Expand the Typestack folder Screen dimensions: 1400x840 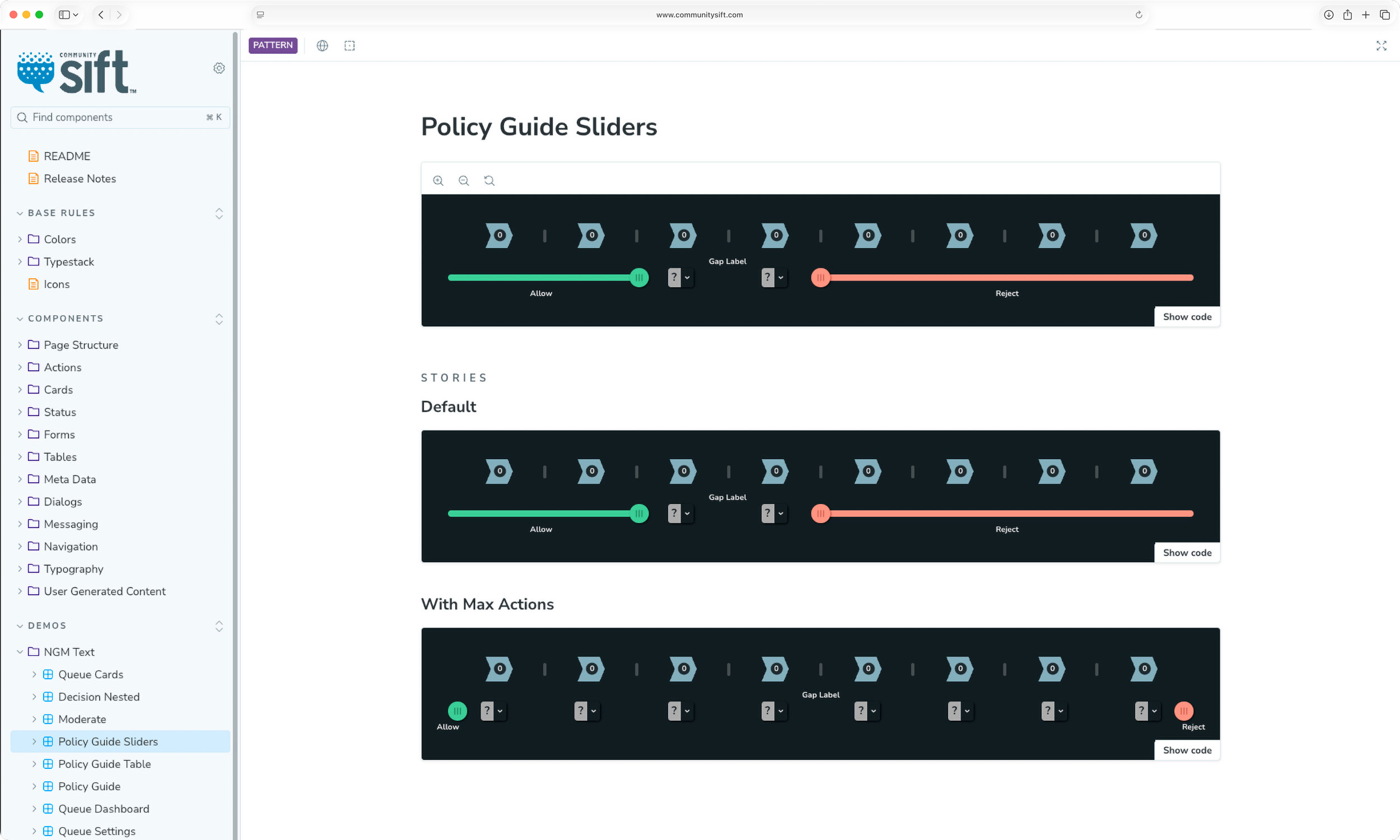(x=68, y=262)
